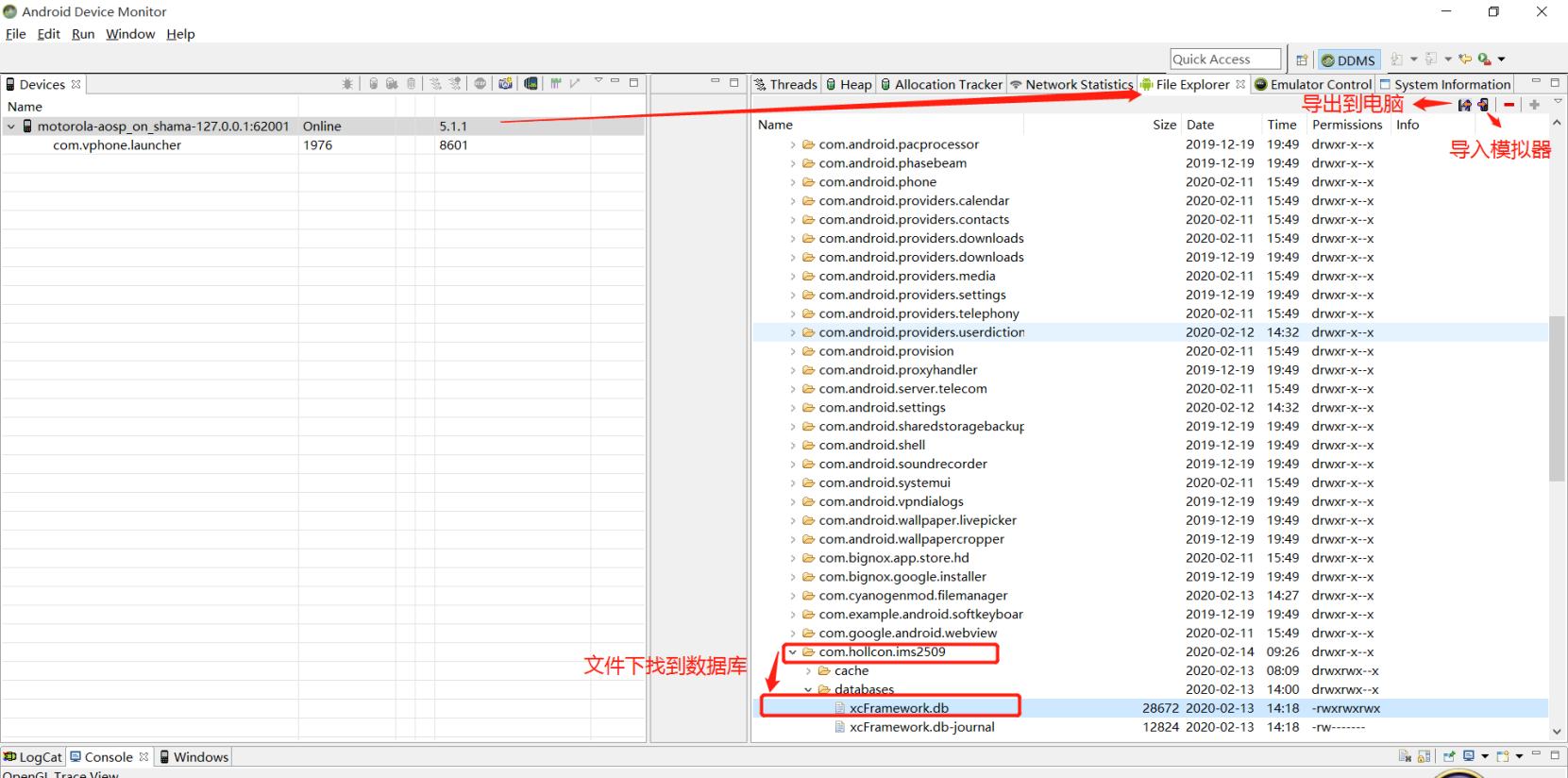The image size is (1568, 778).
Task: Click the Systrace capture icon
Action: (556, 83)
